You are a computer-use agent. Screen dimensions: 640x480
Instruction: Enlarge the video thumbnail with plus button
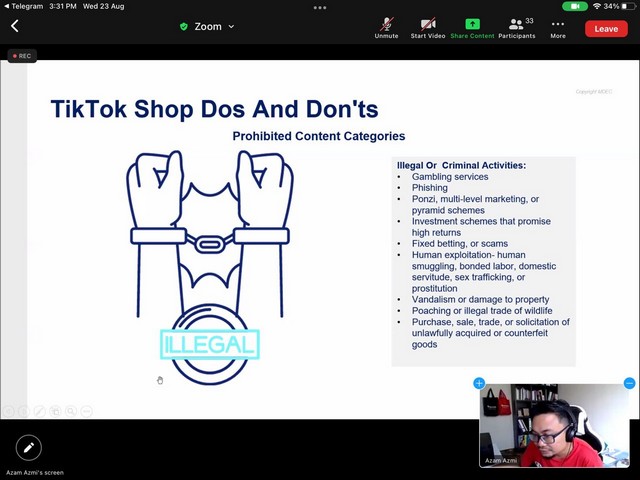pos(479,383)
